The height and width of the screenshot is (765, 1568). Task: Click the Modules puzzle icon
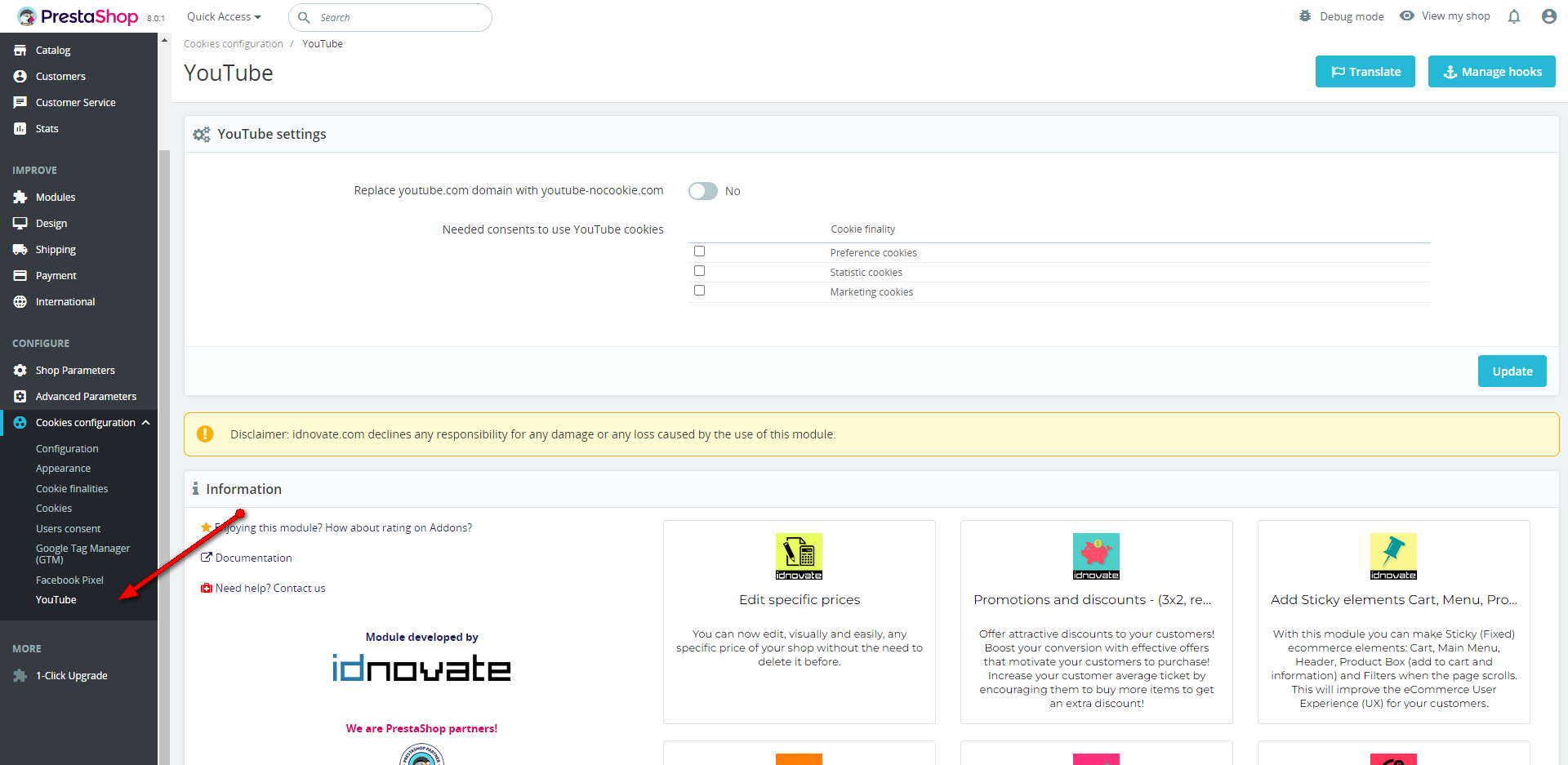coord(20,198)
